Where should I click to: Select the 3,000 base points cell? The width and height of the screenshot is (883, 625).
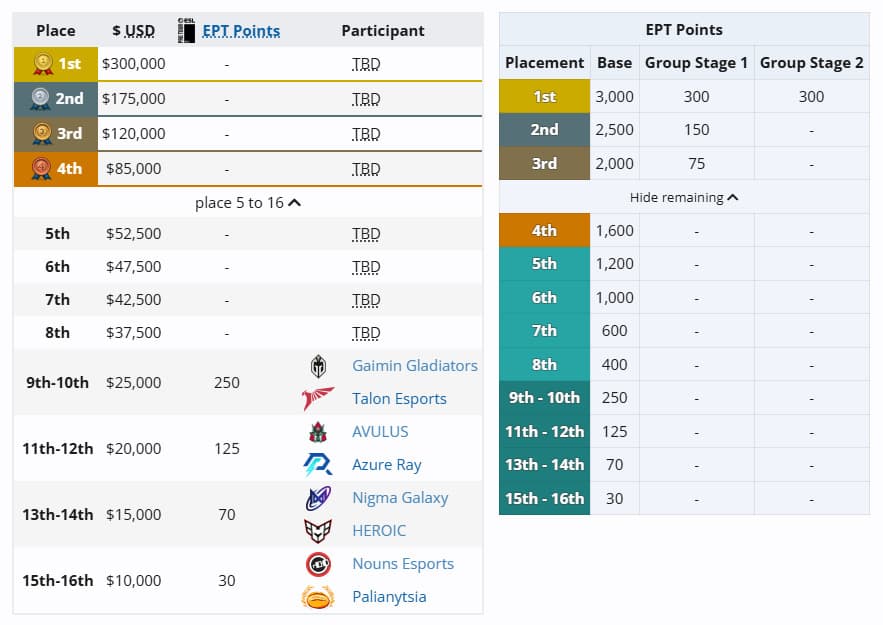click(614, 96)
